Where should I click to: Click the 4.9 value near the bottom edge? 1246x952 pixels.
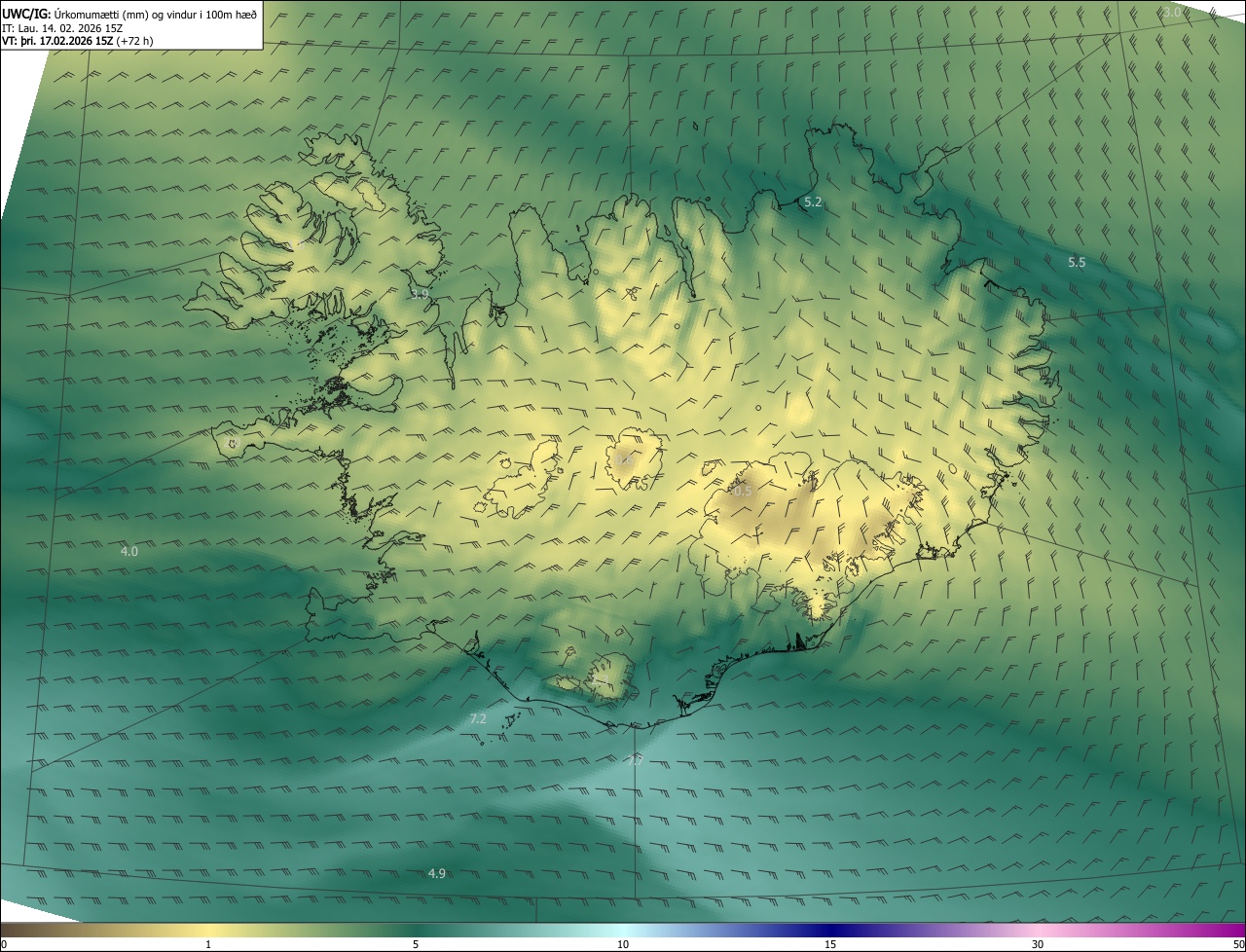tap(437, 873)
